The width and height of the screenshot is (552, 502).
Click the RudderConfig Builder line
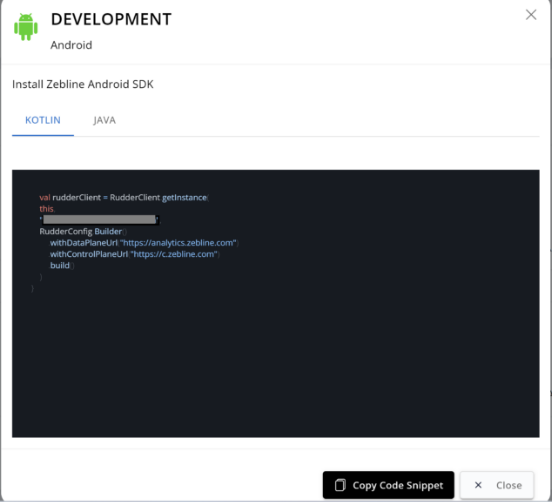pos(83,231)
